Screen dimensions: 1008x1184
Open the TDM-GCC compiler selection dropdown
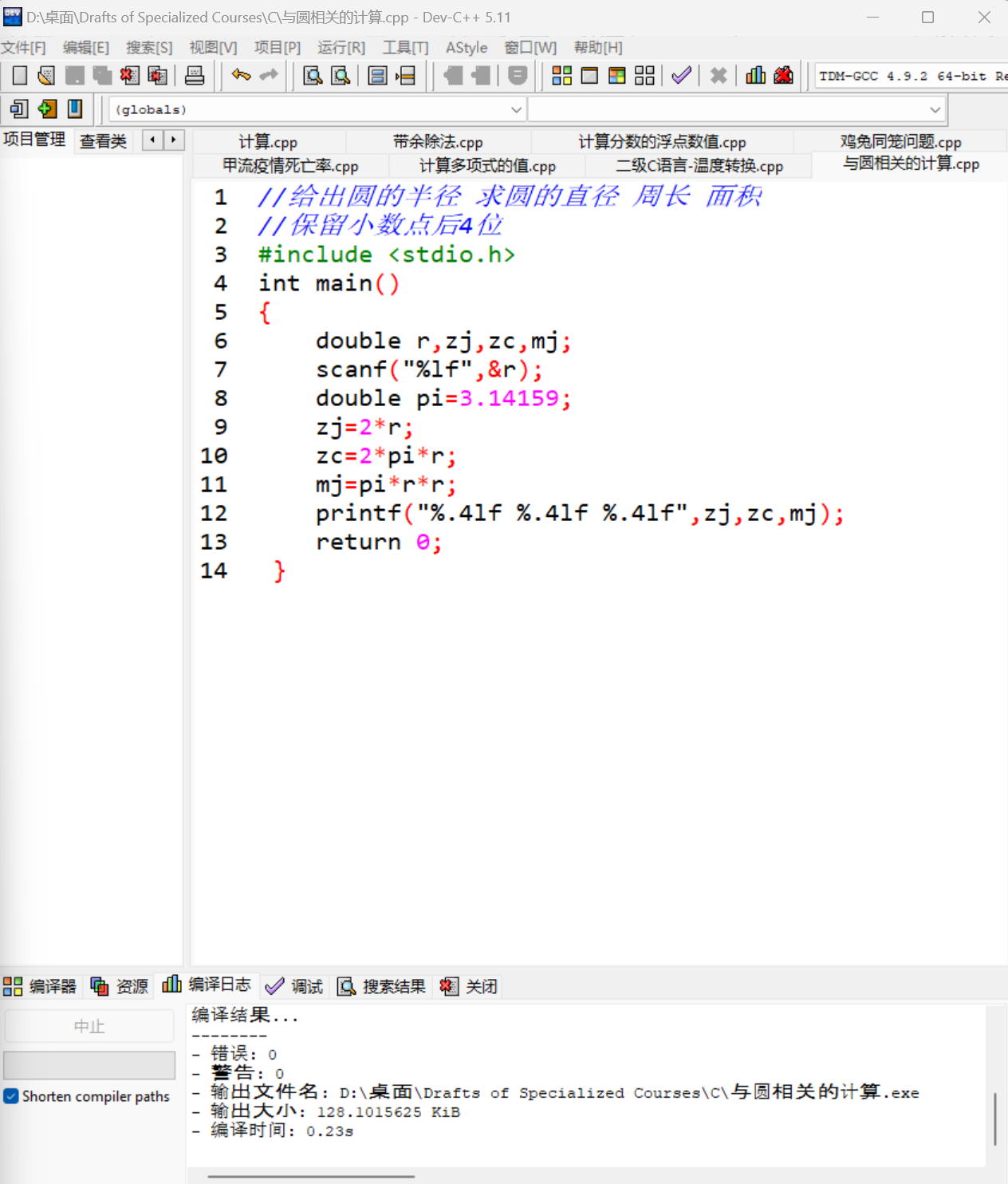[x=909, y=76]
